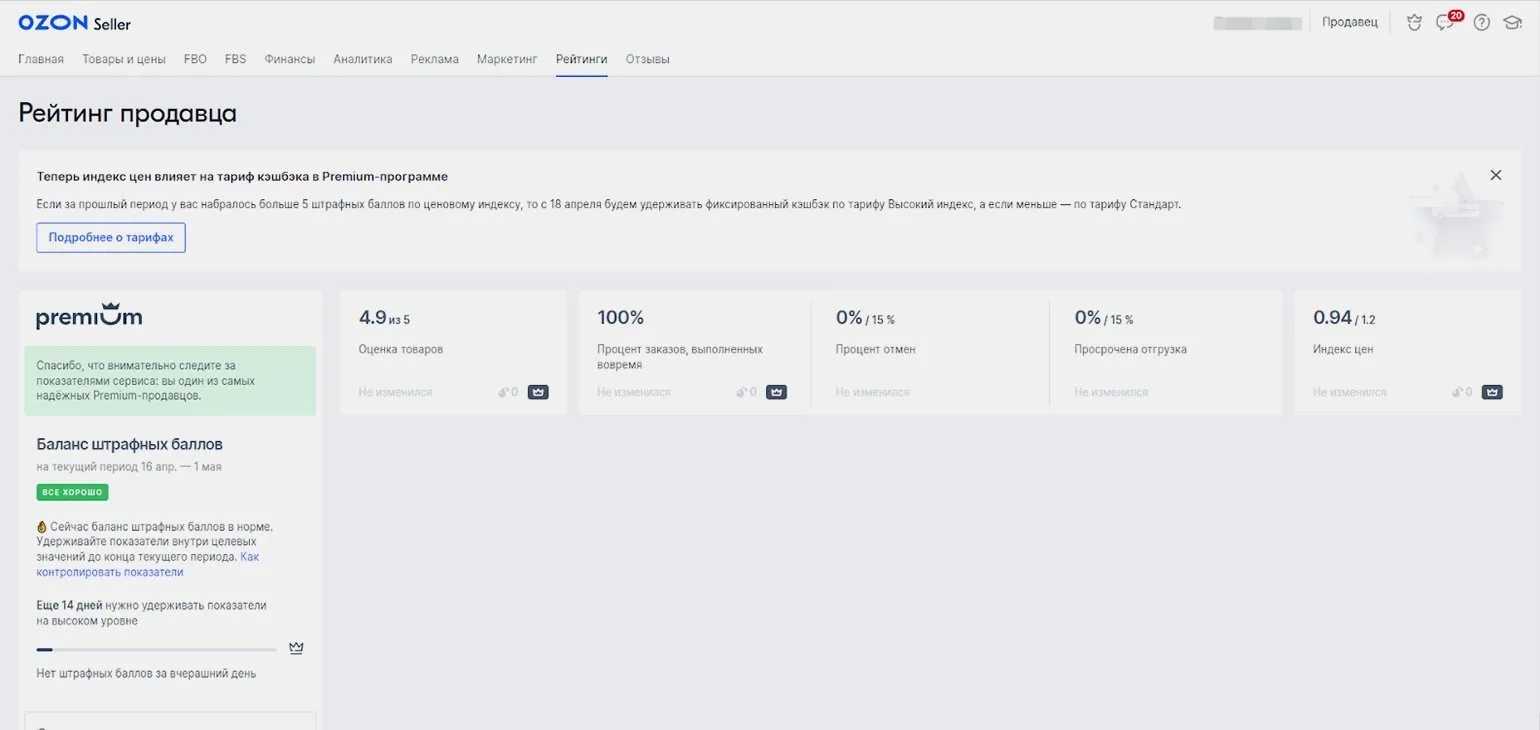Click crown badge on Индекс цен card
Viewport: 1540px width, 730px height.
(1492, 392)
